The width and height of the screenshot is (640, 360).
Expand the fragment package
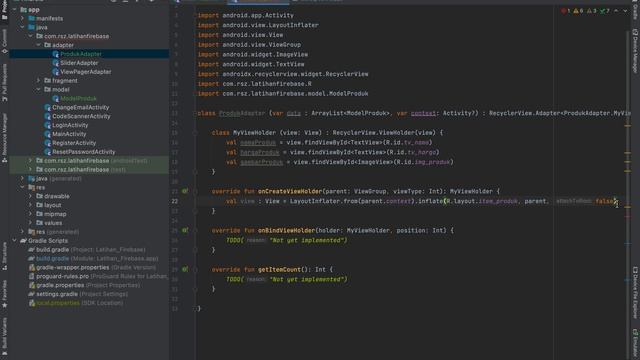[x=39, y=81]
